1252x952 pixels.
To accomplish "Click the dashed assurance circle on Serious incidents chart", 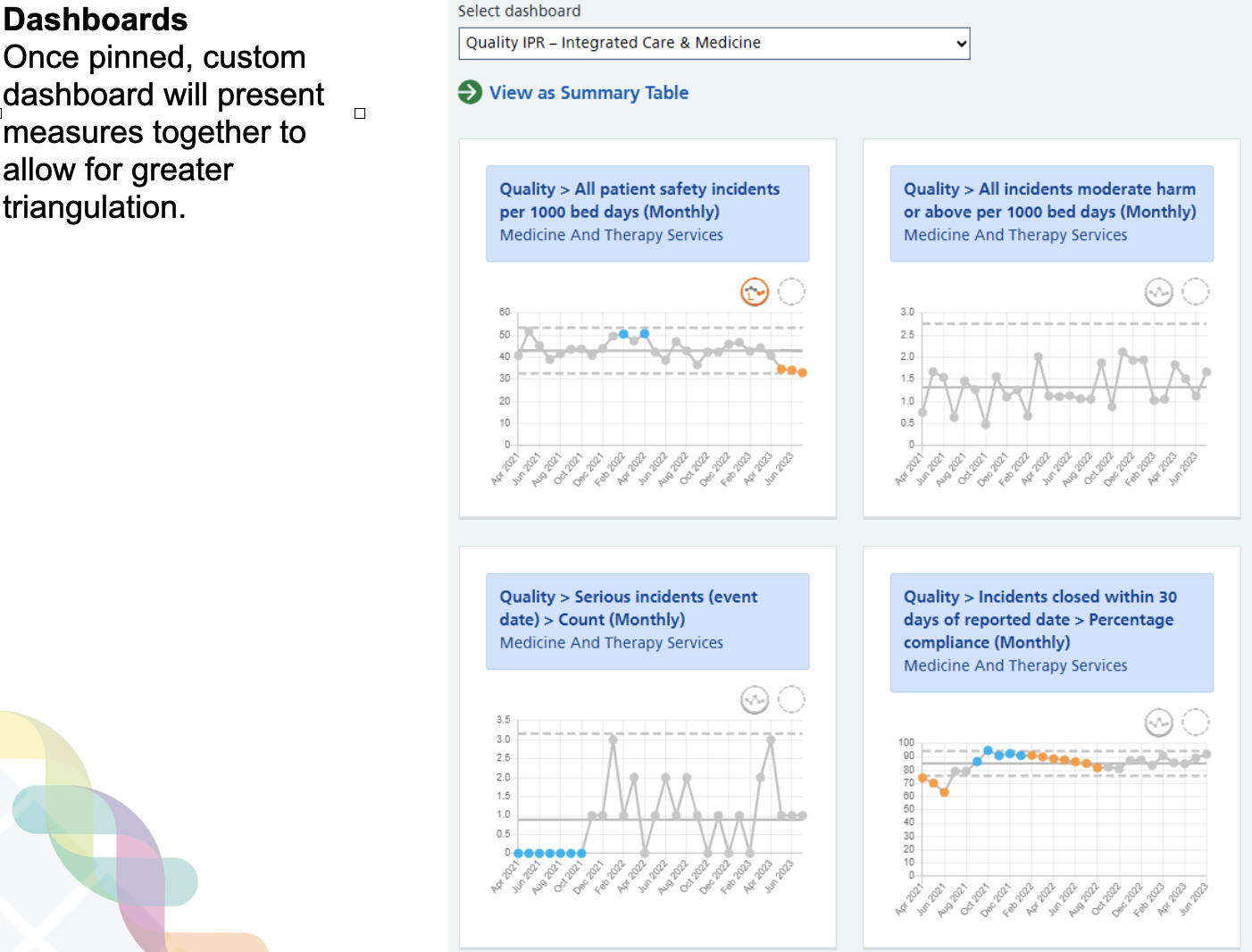I will (x=792, y=700).
